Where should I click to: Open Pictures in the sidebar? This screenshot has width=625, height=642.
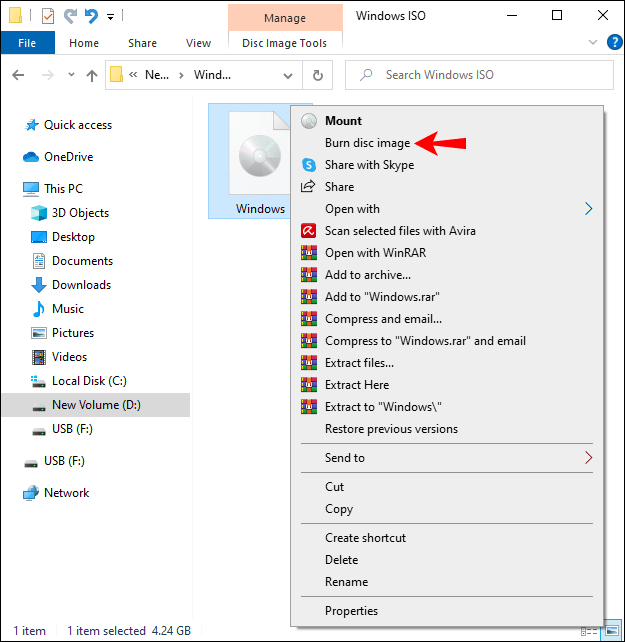(x=62, y=333)
